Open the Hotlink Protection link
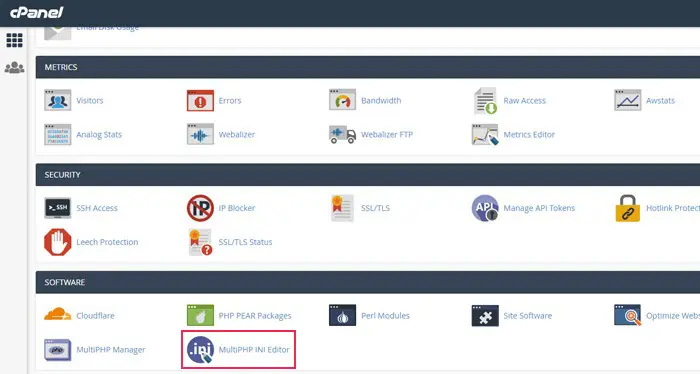This screenshot has height=374, width=700. click(x=673, y=208)
